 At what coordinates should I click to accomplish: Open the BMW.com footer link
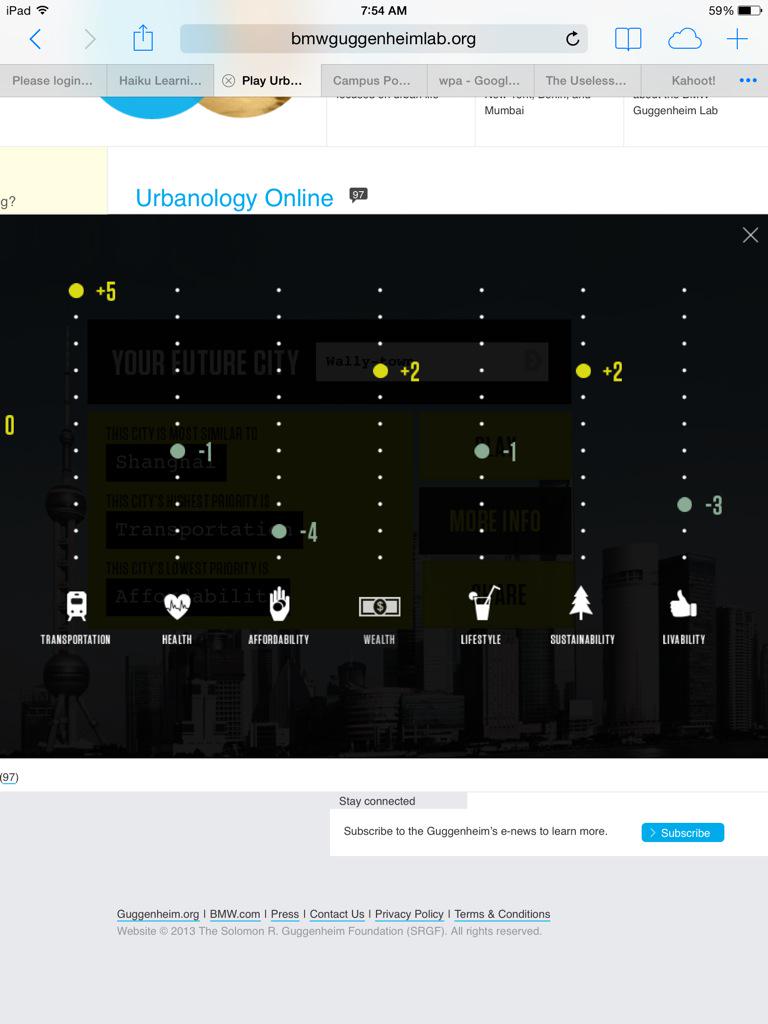[x=234, y=914]
